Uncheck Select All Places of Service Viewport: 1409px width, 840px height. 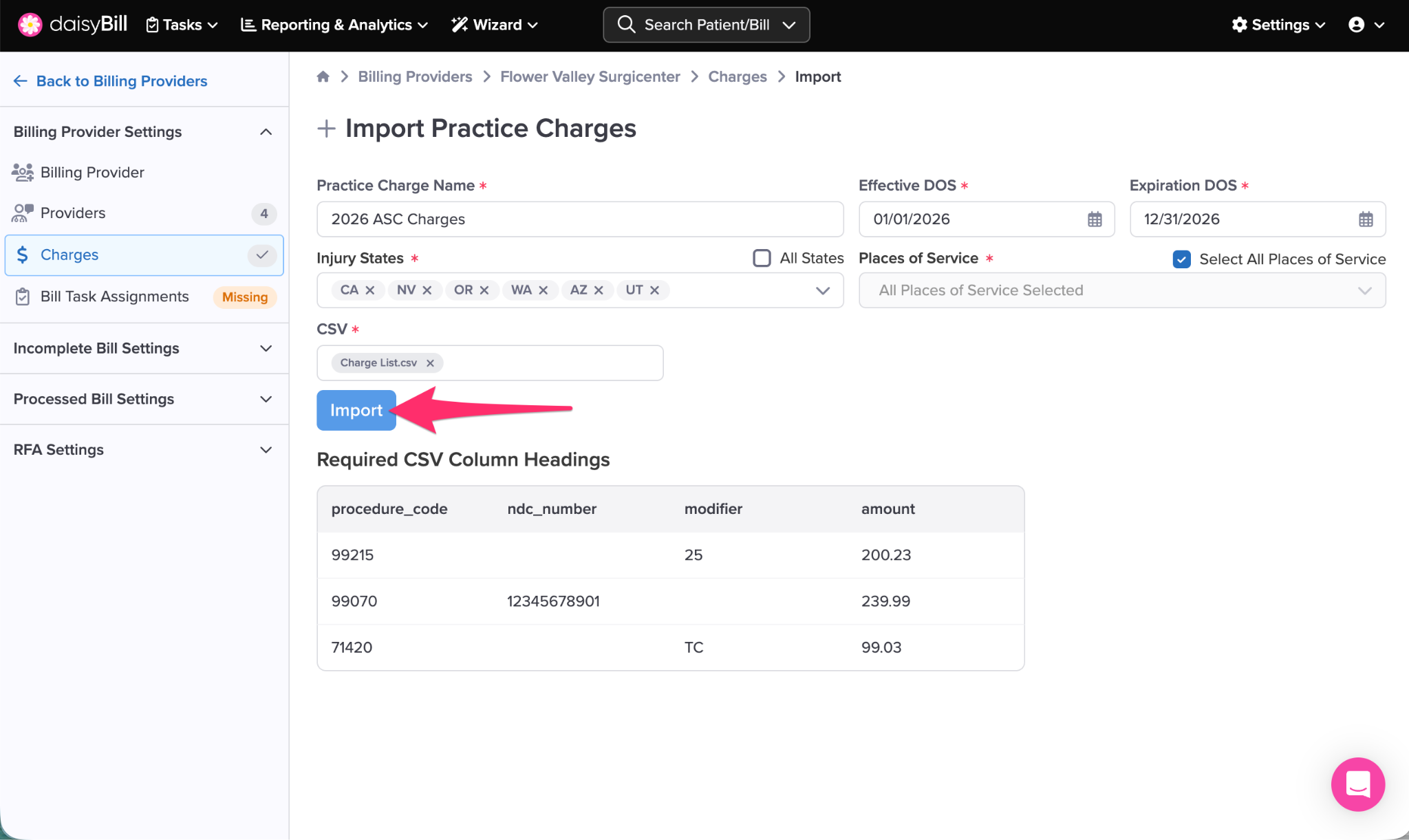[1181, 259]
